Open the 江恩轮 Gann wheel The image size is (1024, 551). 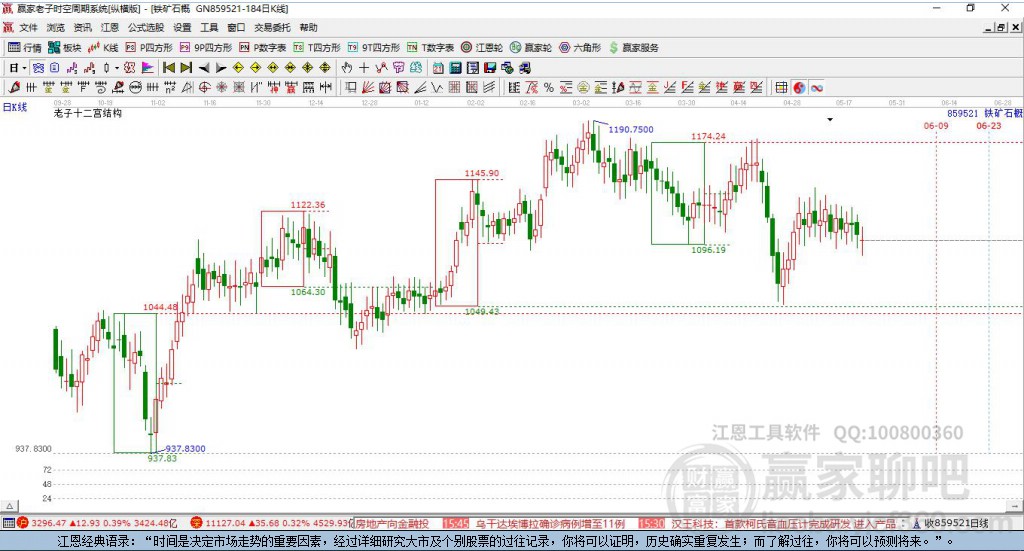point(482,47)
